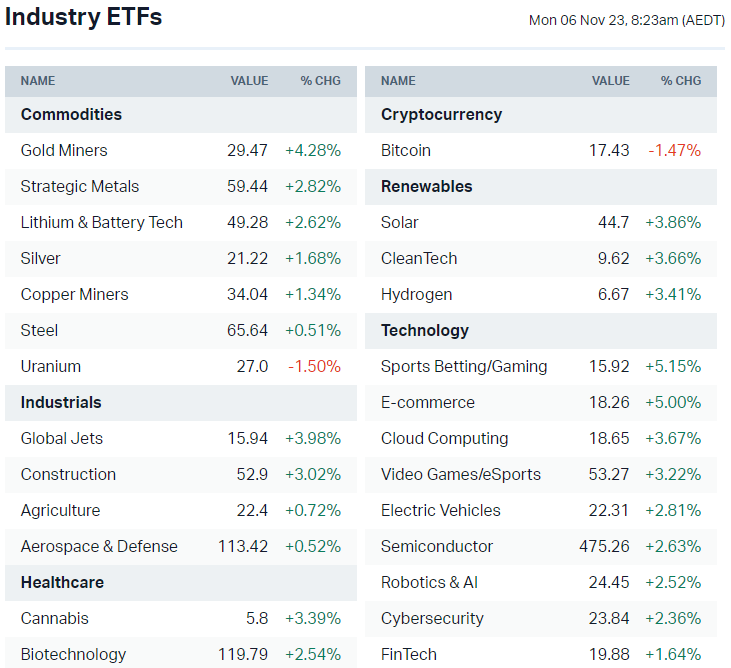The image size is (731, 668).
Task: Select Lithium & Battery Tech ETF
Action: 102,222
